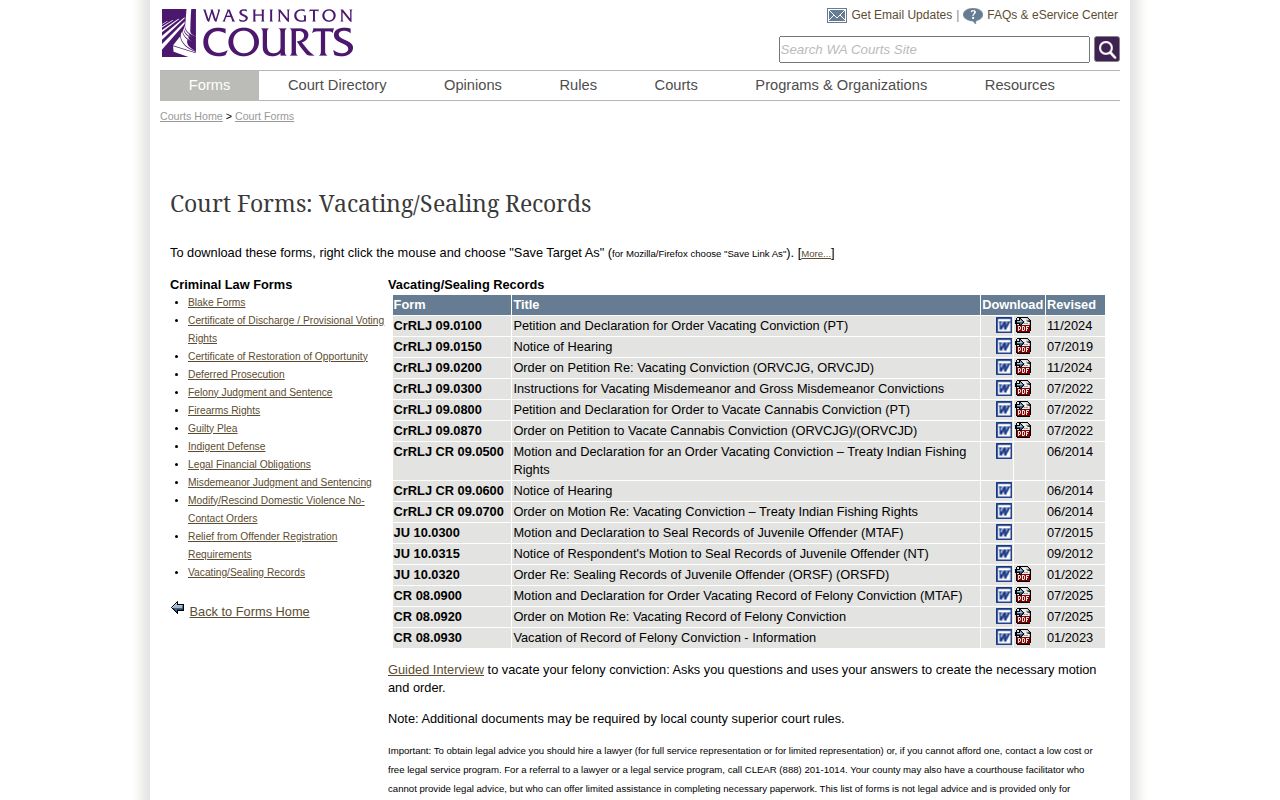The width and height of the screenshot is (1280, 800).
Task: Open Court Directory menu item
Action: [x=337, y=85]
